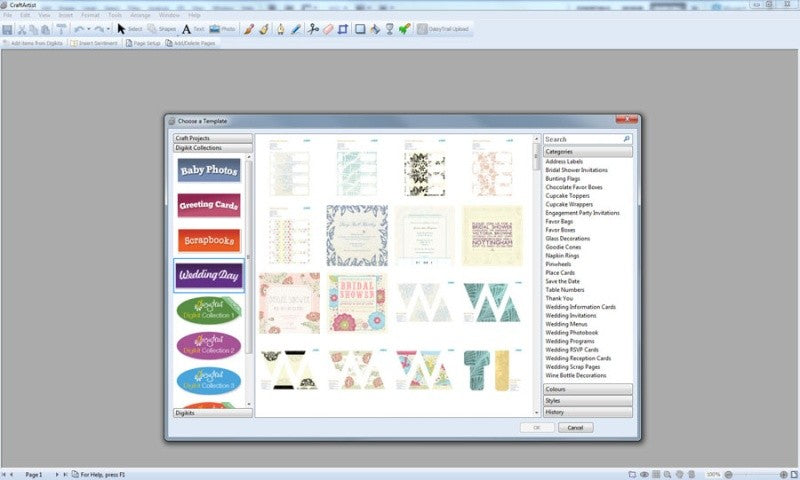
Task: Select the paint bucket fill tool
Action: [375, 29]
